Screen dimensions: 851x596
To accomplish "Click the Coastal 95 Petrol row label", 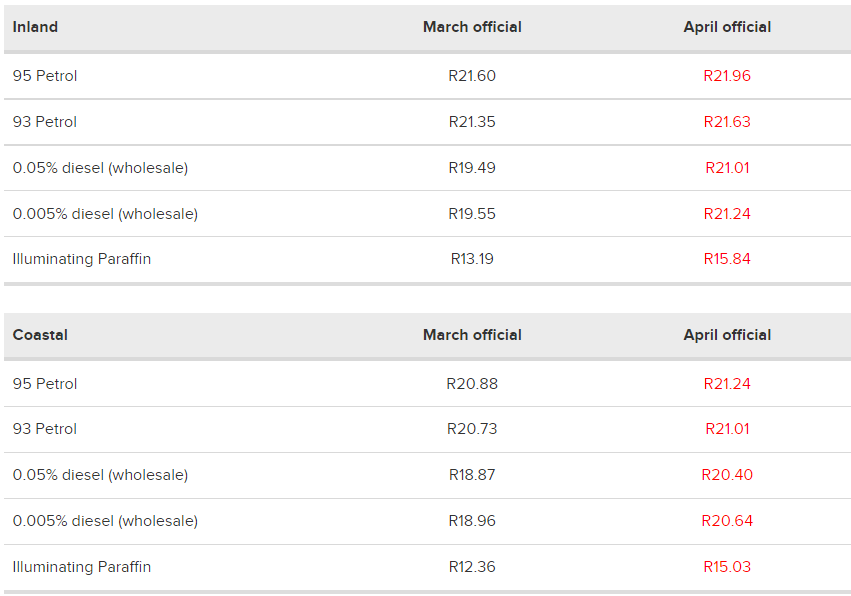I will click(45, 384).
